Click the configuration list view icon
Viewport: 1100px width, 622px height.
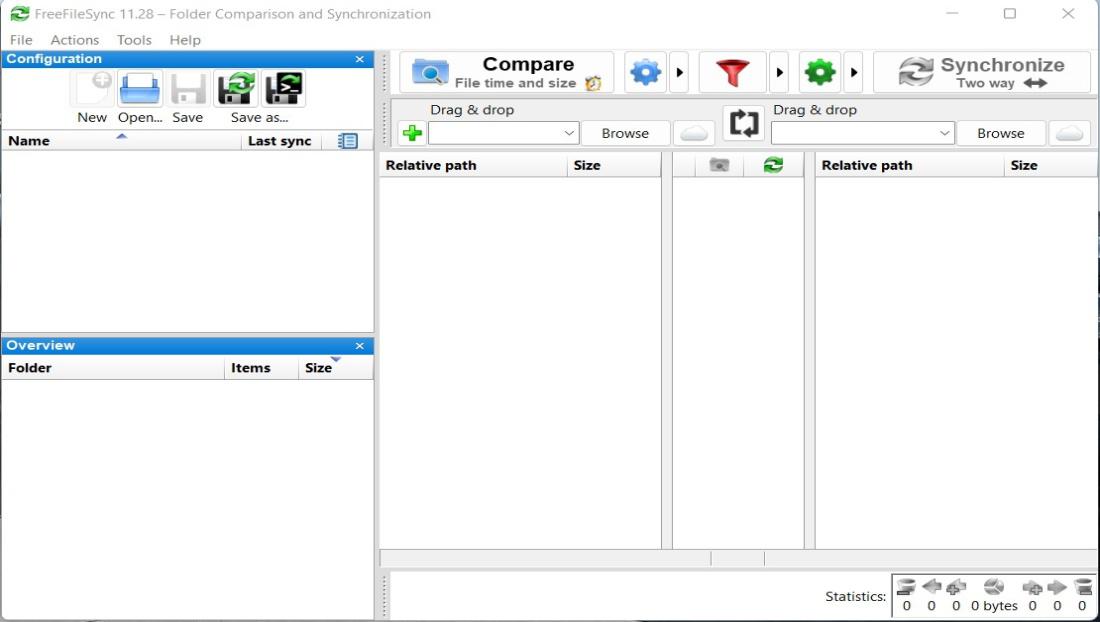point(347,141)
